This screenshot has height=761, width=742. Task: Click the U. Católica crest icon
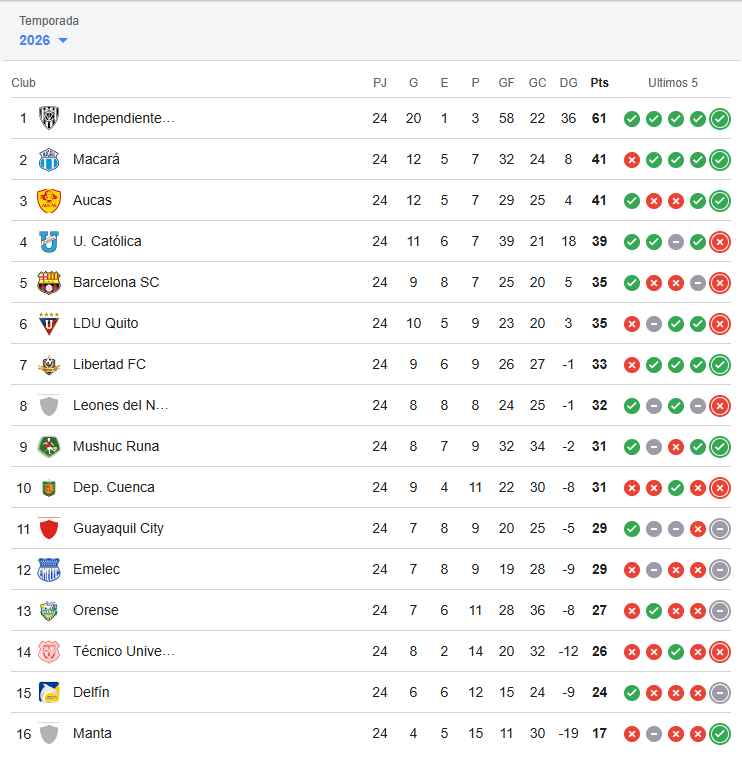[x=49, y=241]
